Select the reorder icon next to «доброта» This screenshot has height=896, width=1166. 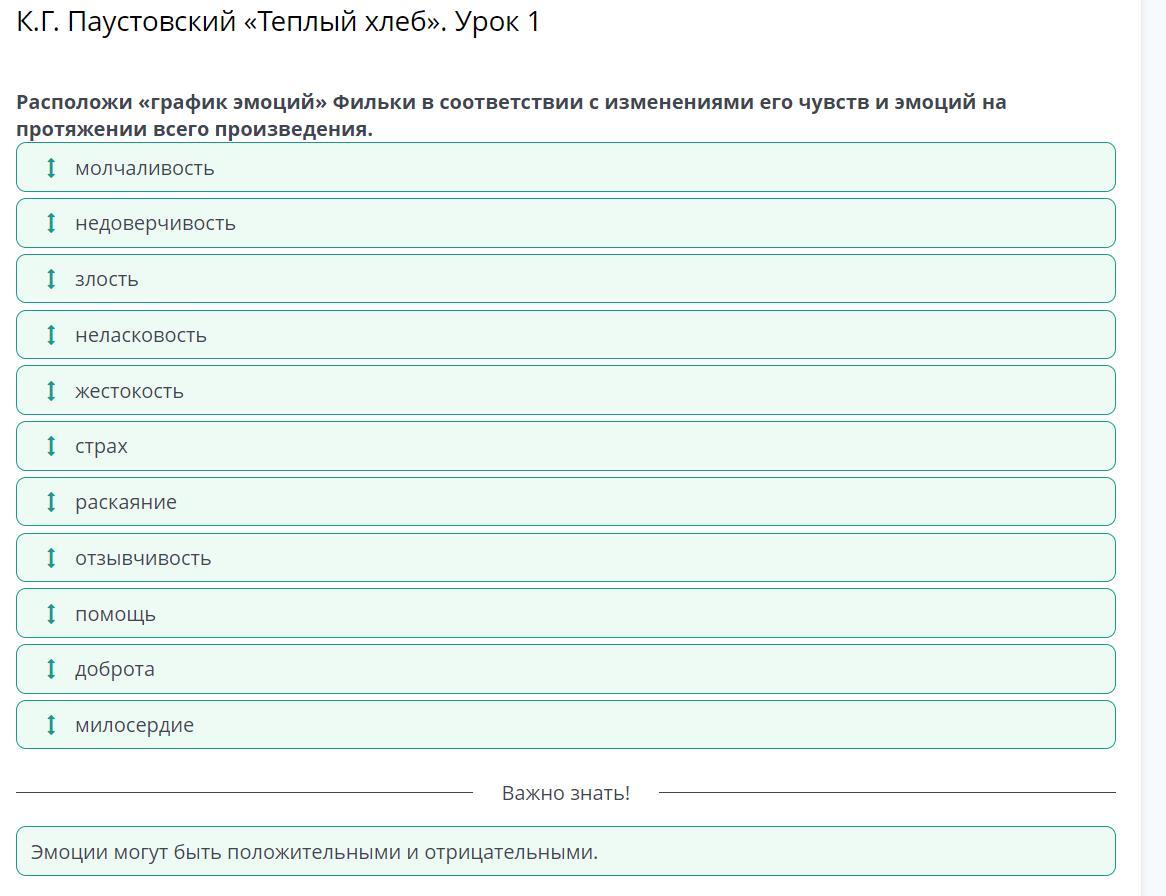coord(51,669)
